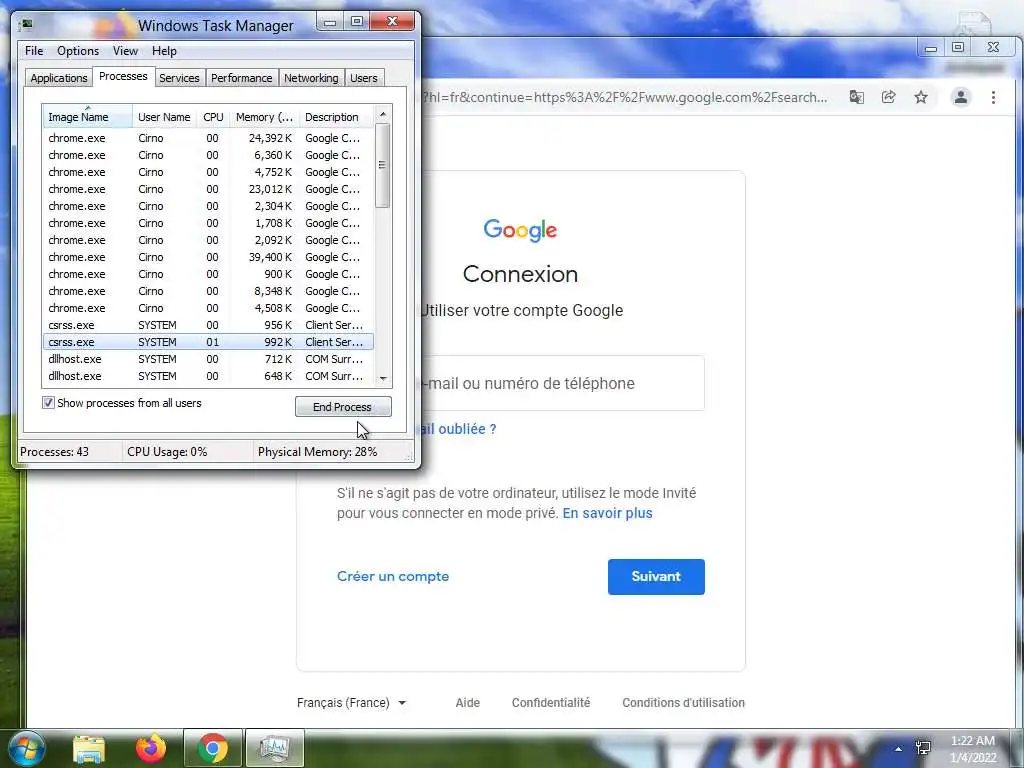
Task: Select the chrome.exe row using 23,012 K
Action: coord(208,189)
